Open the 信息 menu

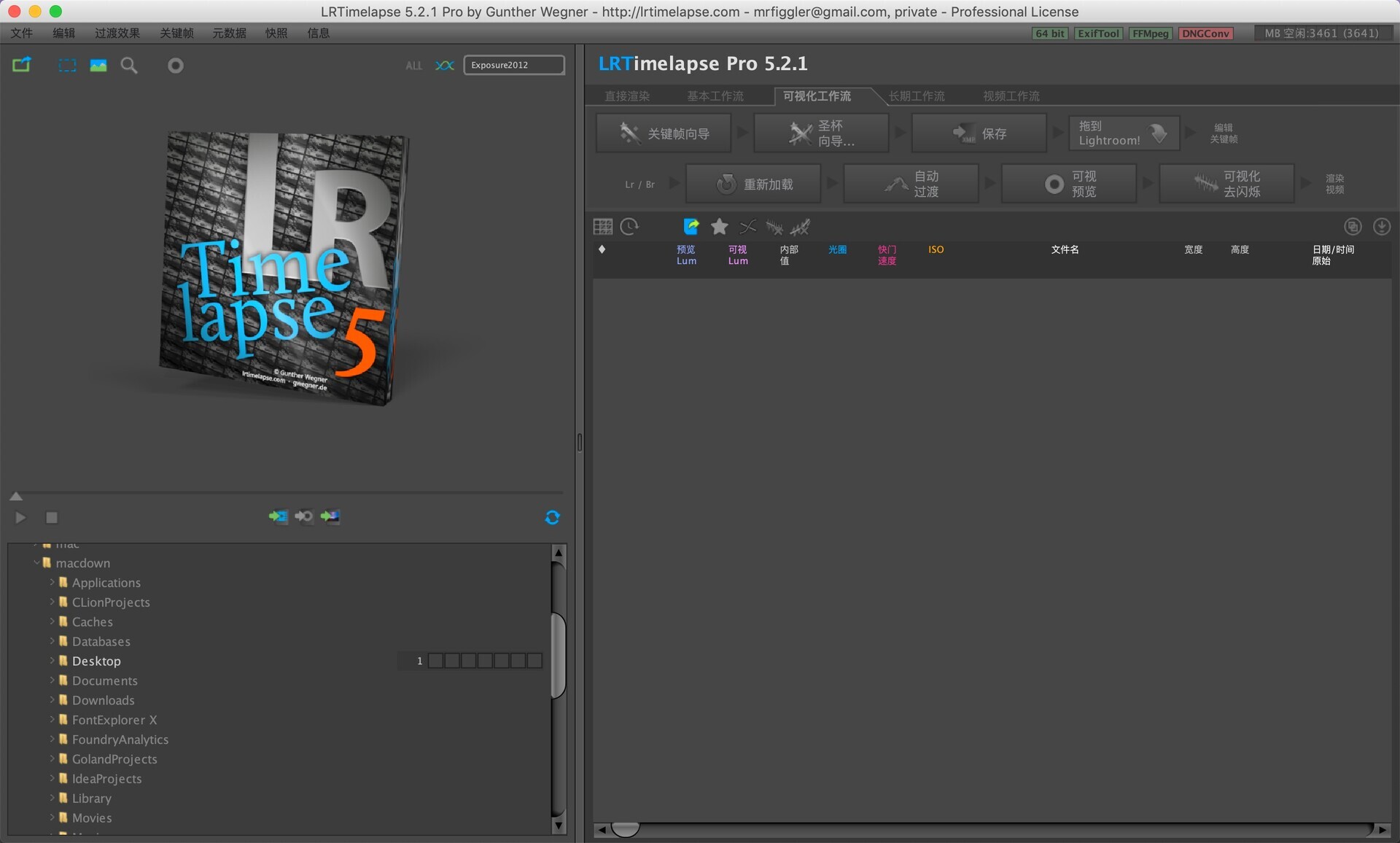click(x=319, y=34)
